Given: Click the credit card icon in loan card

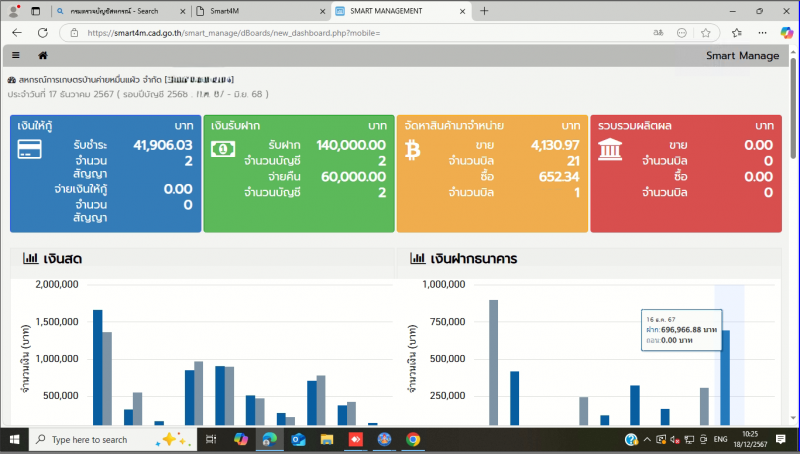Looking at the screenshot, I should [30, 149].
